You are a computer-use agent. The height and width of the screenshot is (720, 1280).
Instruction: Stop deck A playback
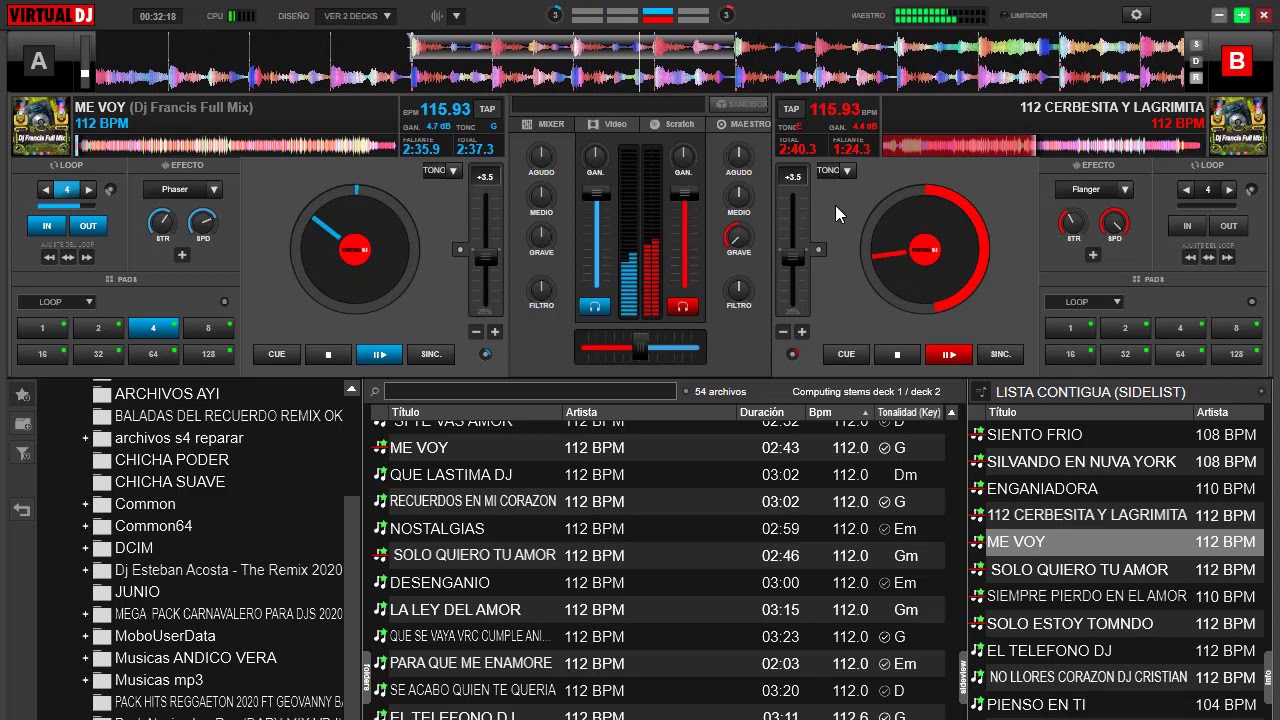click(328, 354)
